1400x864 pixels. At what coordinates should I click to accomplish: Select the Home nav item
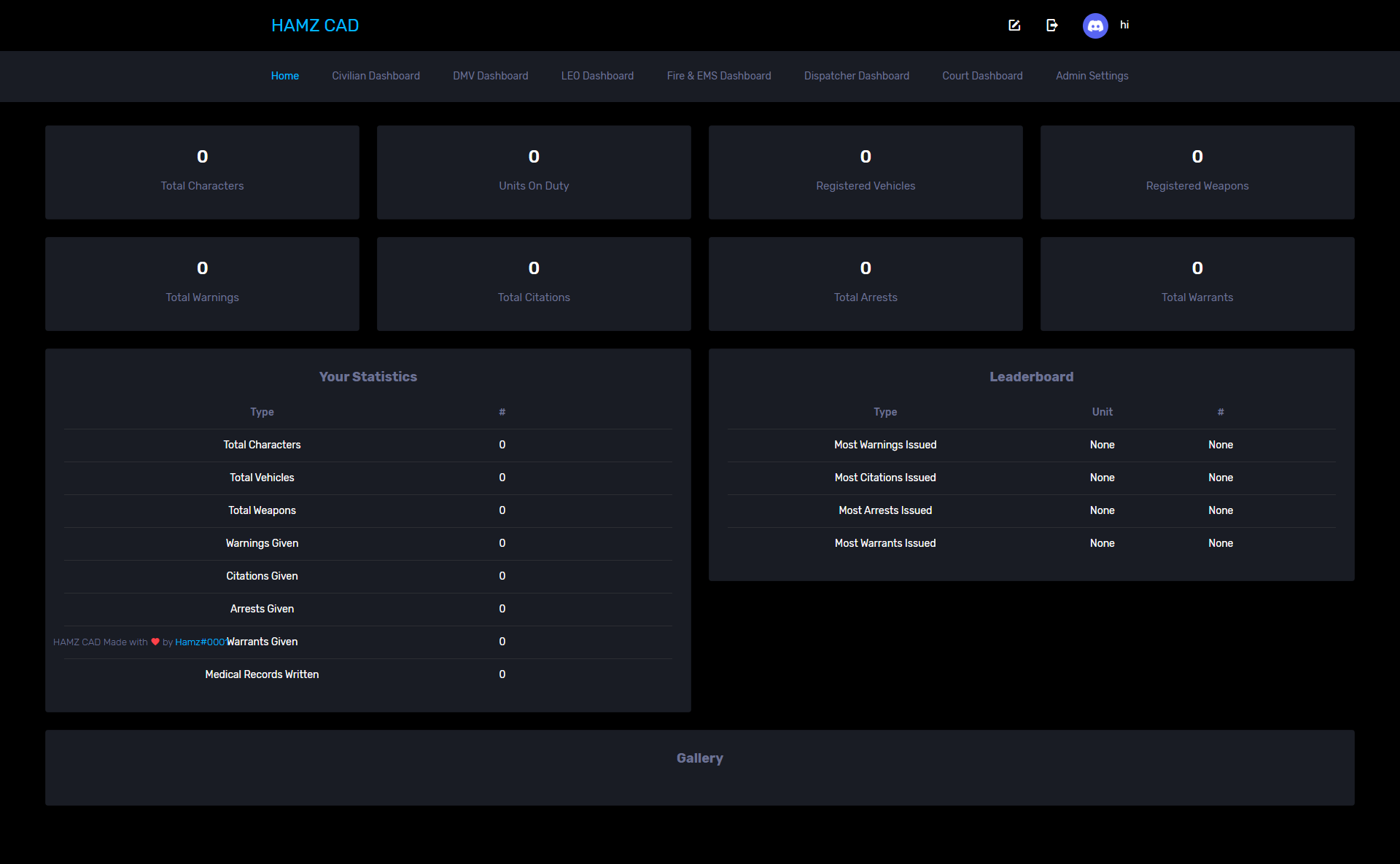(x=285, y=76)
